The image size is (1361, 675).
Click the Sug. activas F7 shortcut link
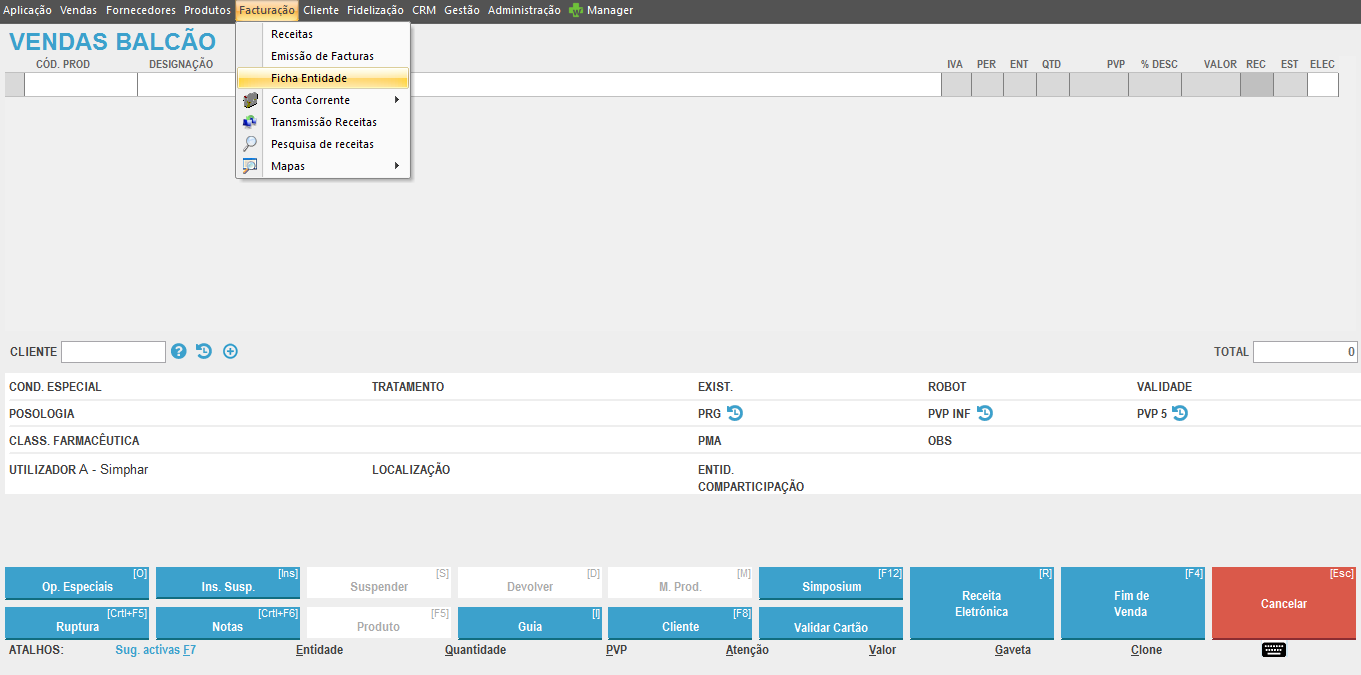click(155, 650)
